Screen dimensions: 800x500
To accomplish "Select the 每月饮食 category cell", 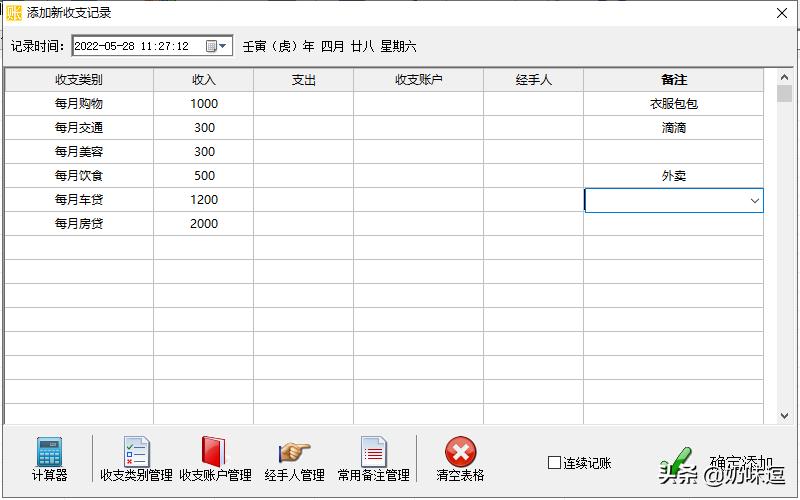I will pyautogui.click(x=79, y=176).
